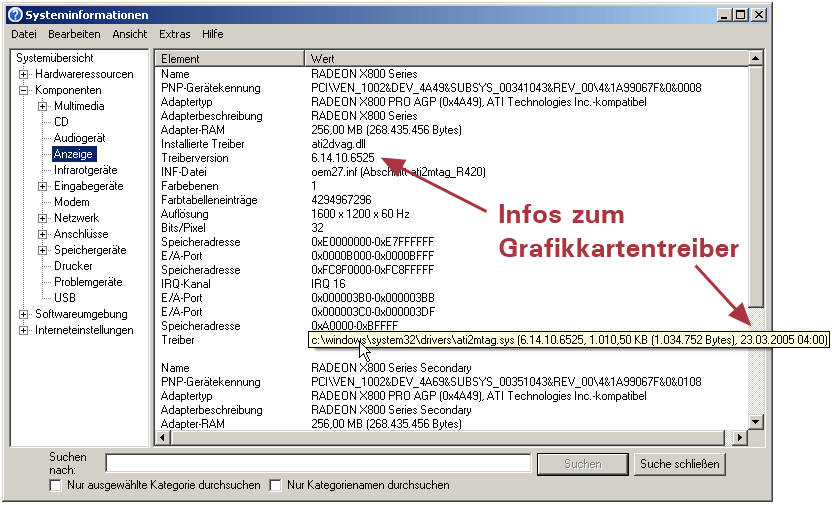Select Systemübersicht in the tree
This screenshot has height=505, width=832.
(x=55, y=58)
